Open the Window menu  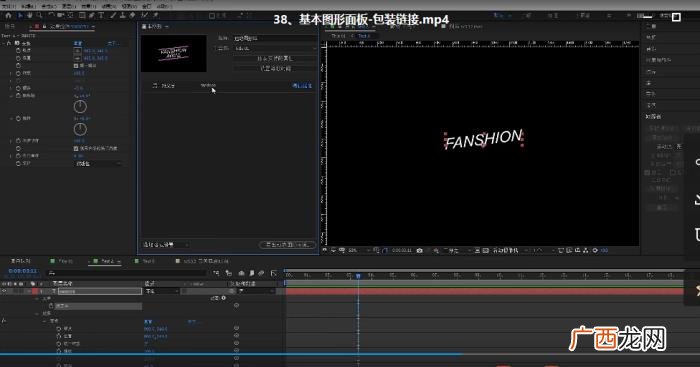pyautogui.click(x=146, y=7)
